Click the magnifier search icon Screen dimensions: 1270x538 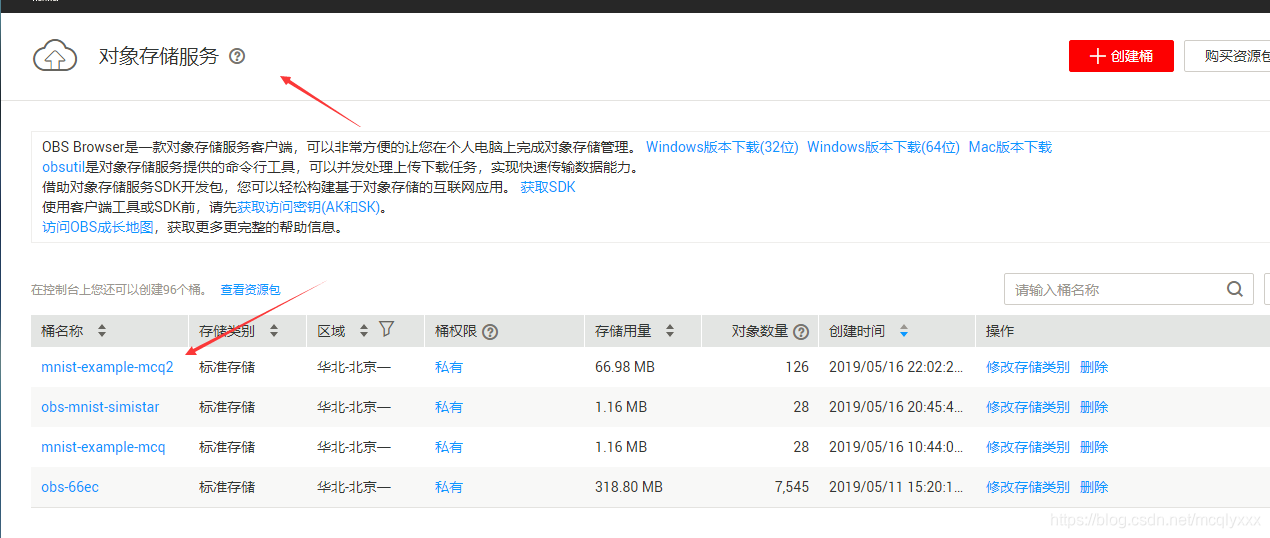click(1235, 290)
